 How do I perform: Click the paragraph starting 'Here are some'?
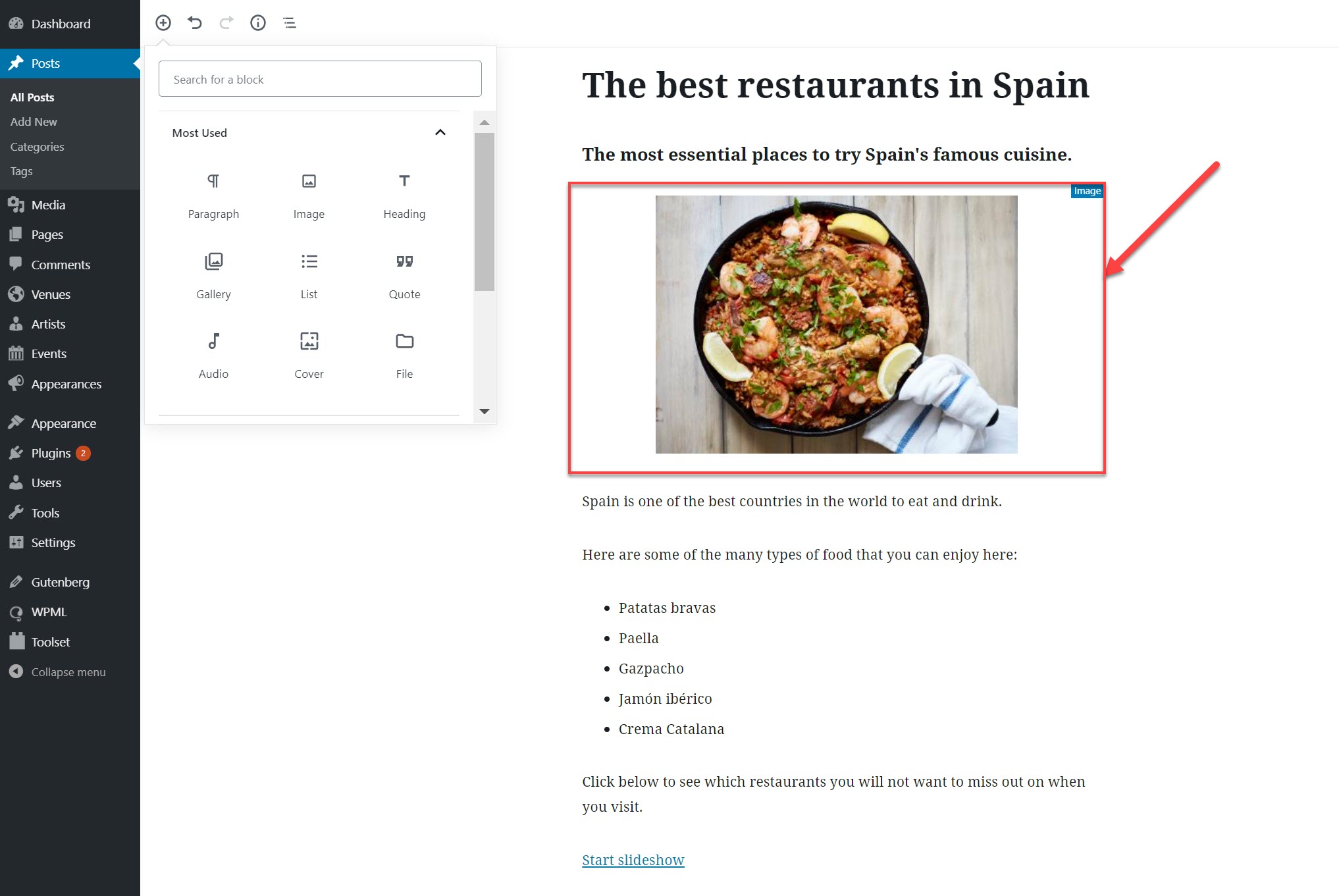tap(799, 554)
